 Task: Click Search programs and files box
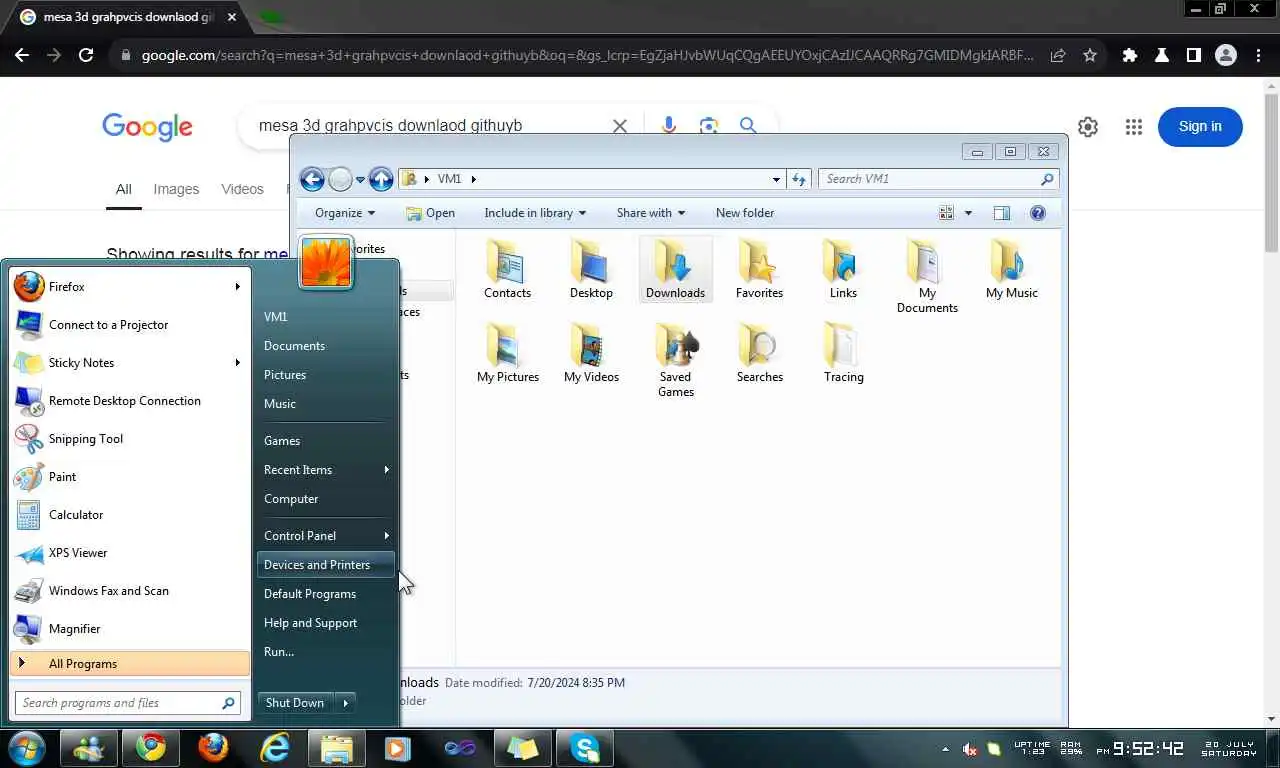pos(128,703)
